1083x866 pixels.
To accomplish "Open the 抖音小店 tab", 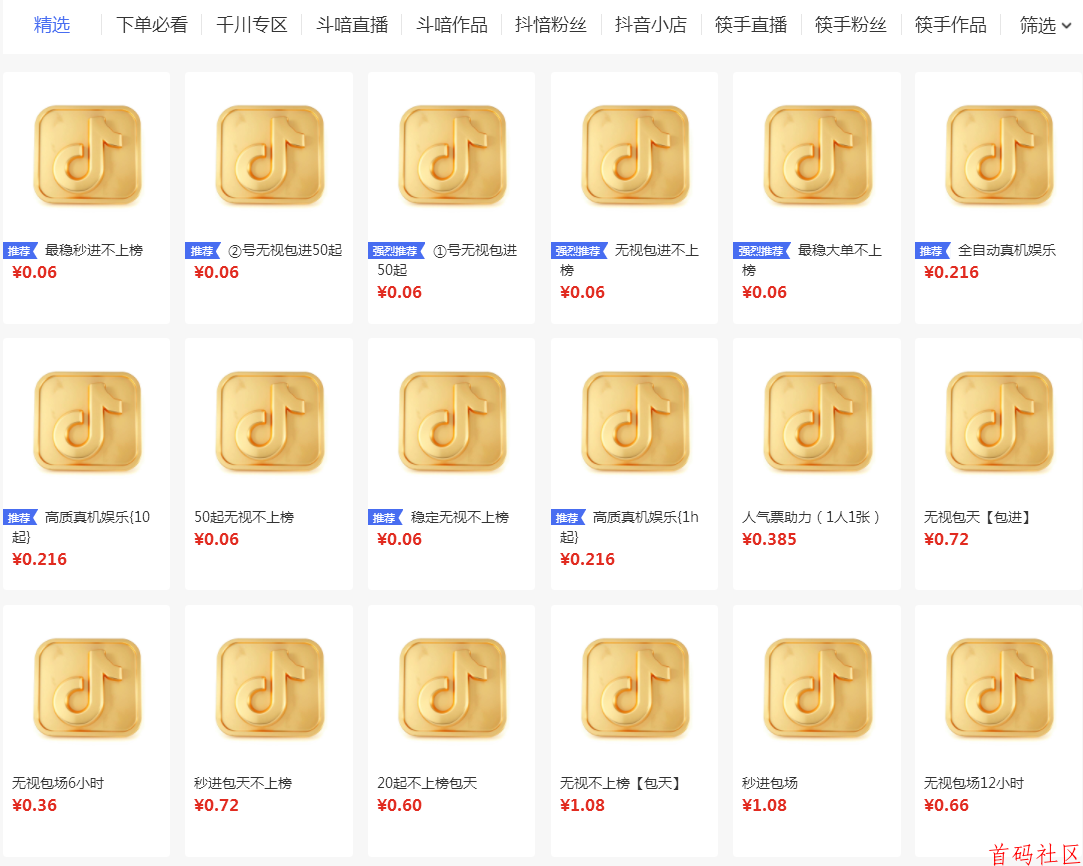I will tap(651, 25).
